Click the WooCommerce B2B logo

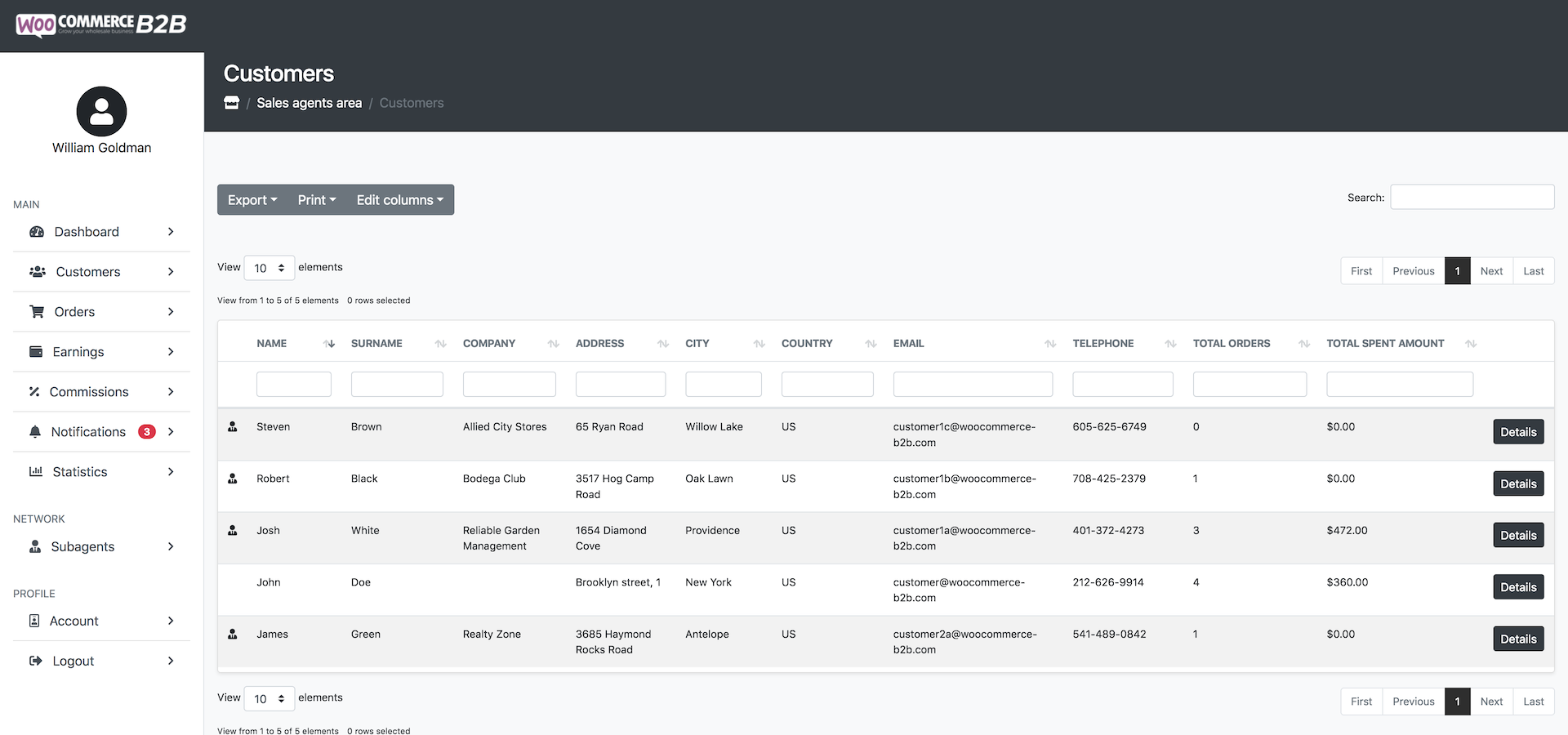[x=101, y=24]
